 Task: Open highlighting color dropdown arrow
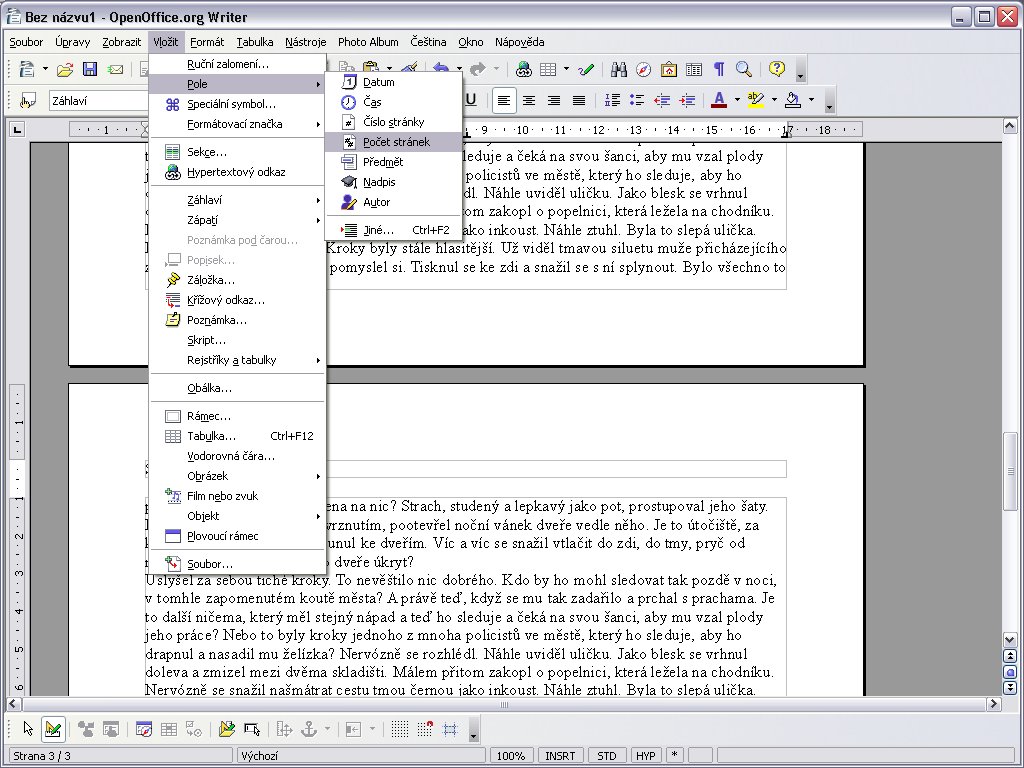click(x=775, y=100)
